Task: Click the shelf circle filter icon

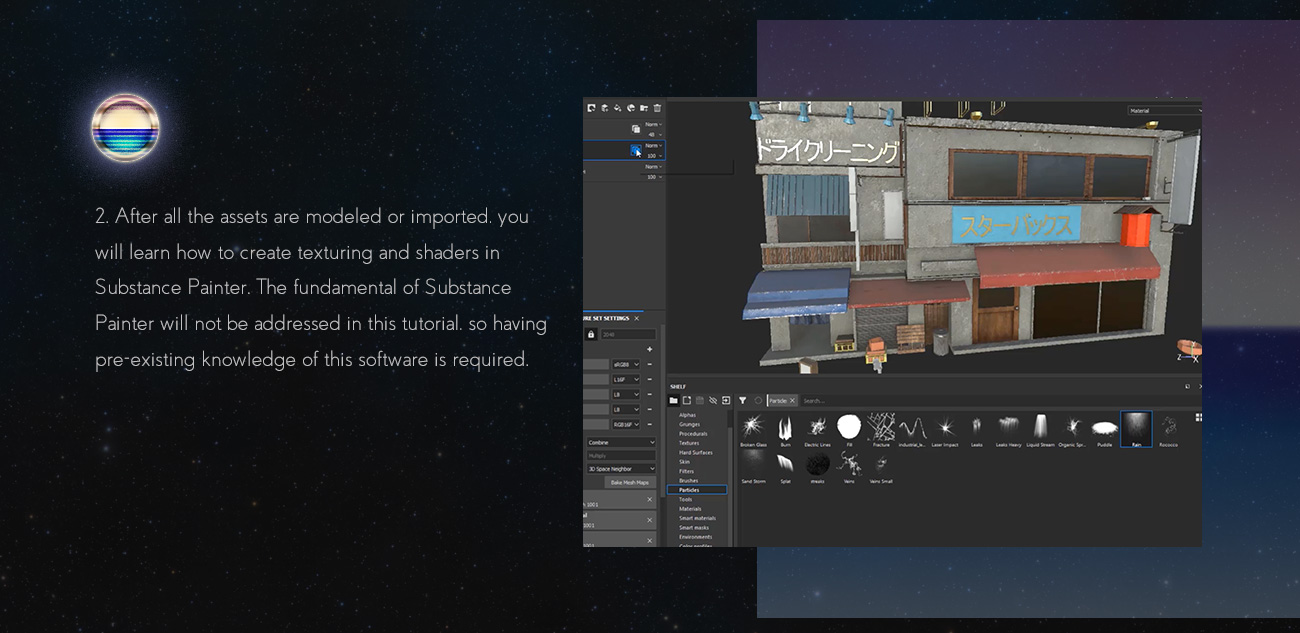Action: point(758,400)
